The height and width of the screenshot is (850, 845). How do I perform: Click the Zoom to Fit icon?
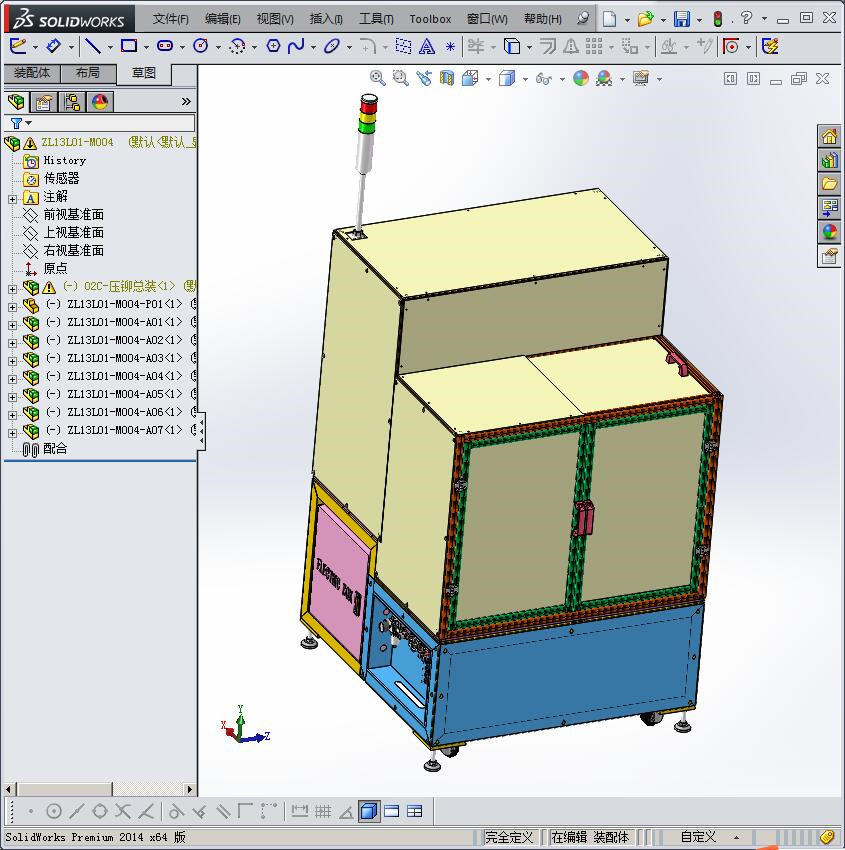pos(377,79)
